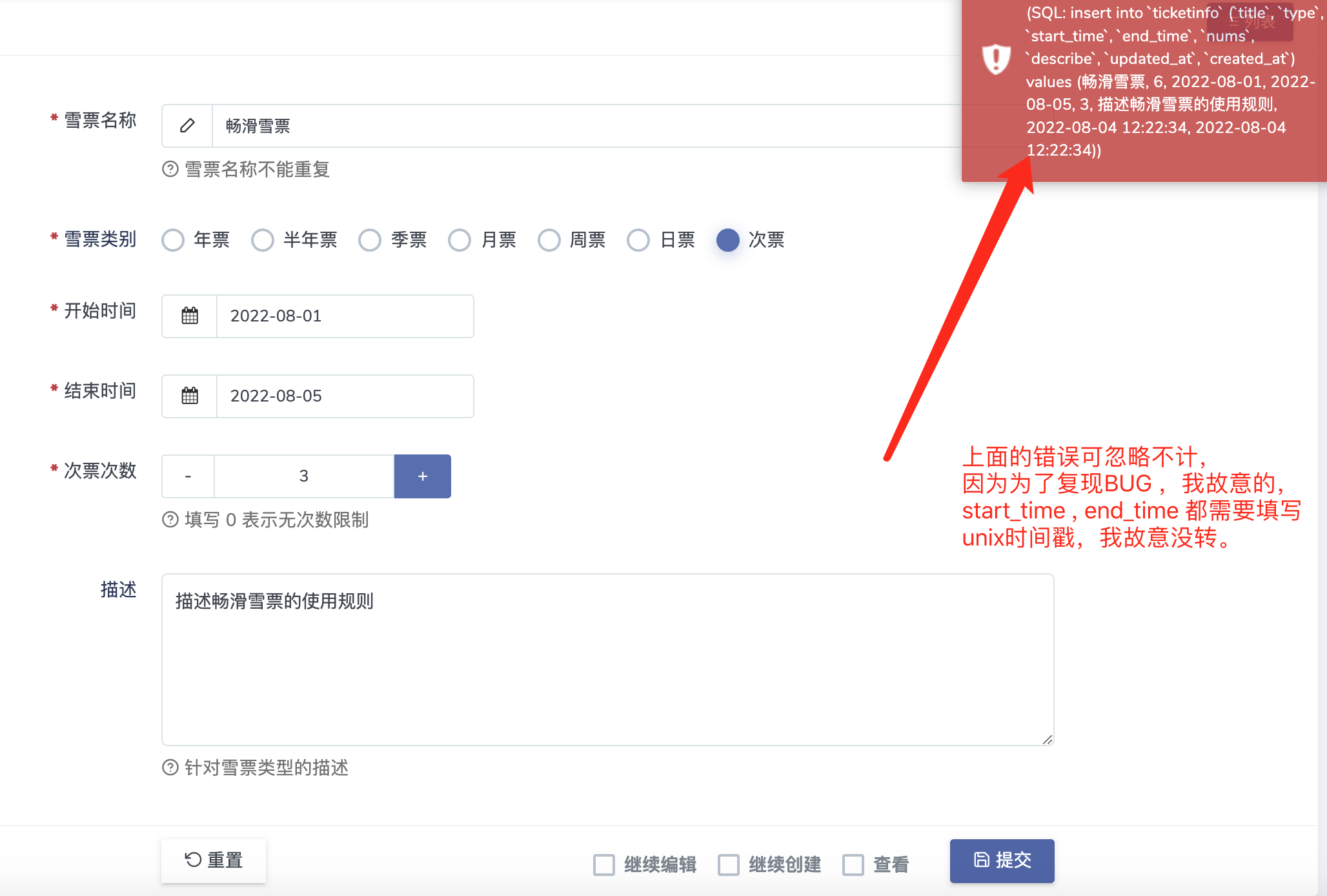Tick the 继续创建 checkbox
The width and height of the screenshot is (1327, 896).
tap(729, 864)
